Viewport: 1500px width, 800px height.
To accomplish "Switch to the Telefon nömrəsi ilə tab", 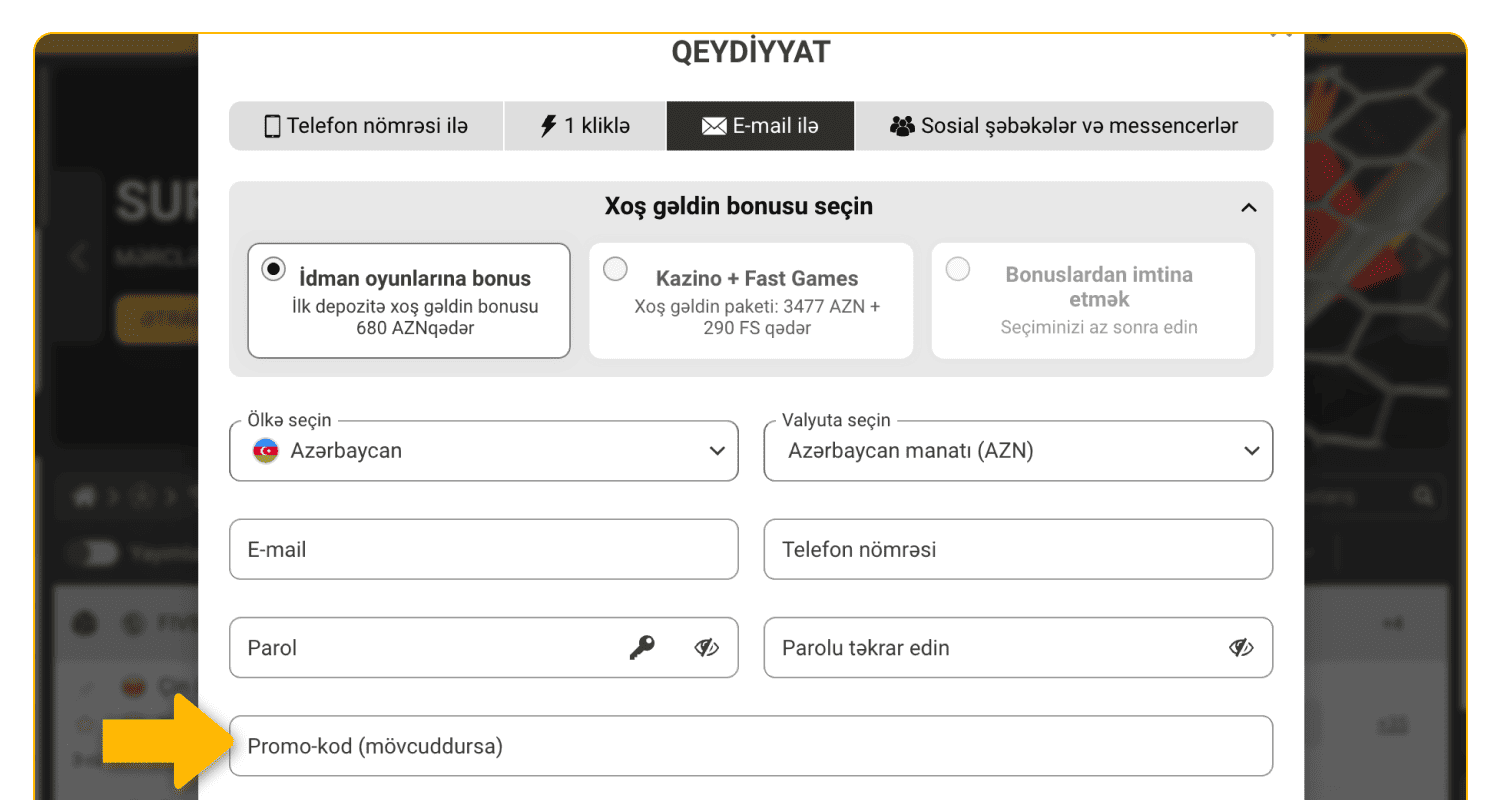I will coord(365,125).
